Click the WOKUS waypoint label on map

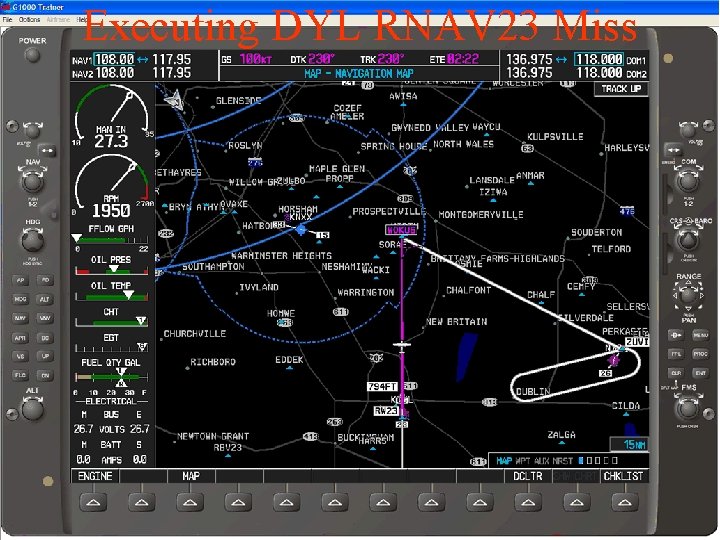point(402,230)
